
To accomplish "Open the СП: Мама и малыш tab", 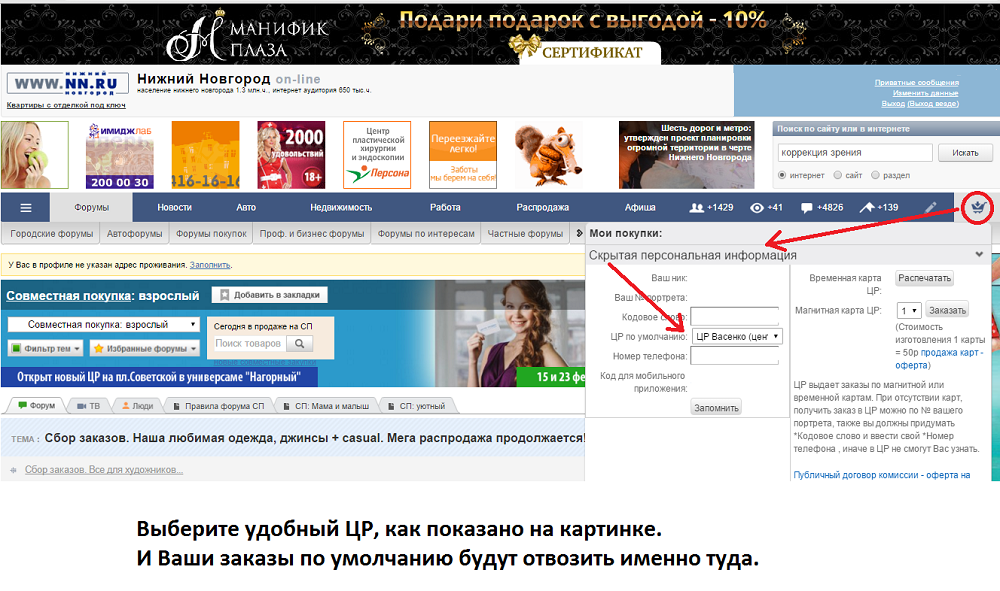I will click(x=325, y=405).
